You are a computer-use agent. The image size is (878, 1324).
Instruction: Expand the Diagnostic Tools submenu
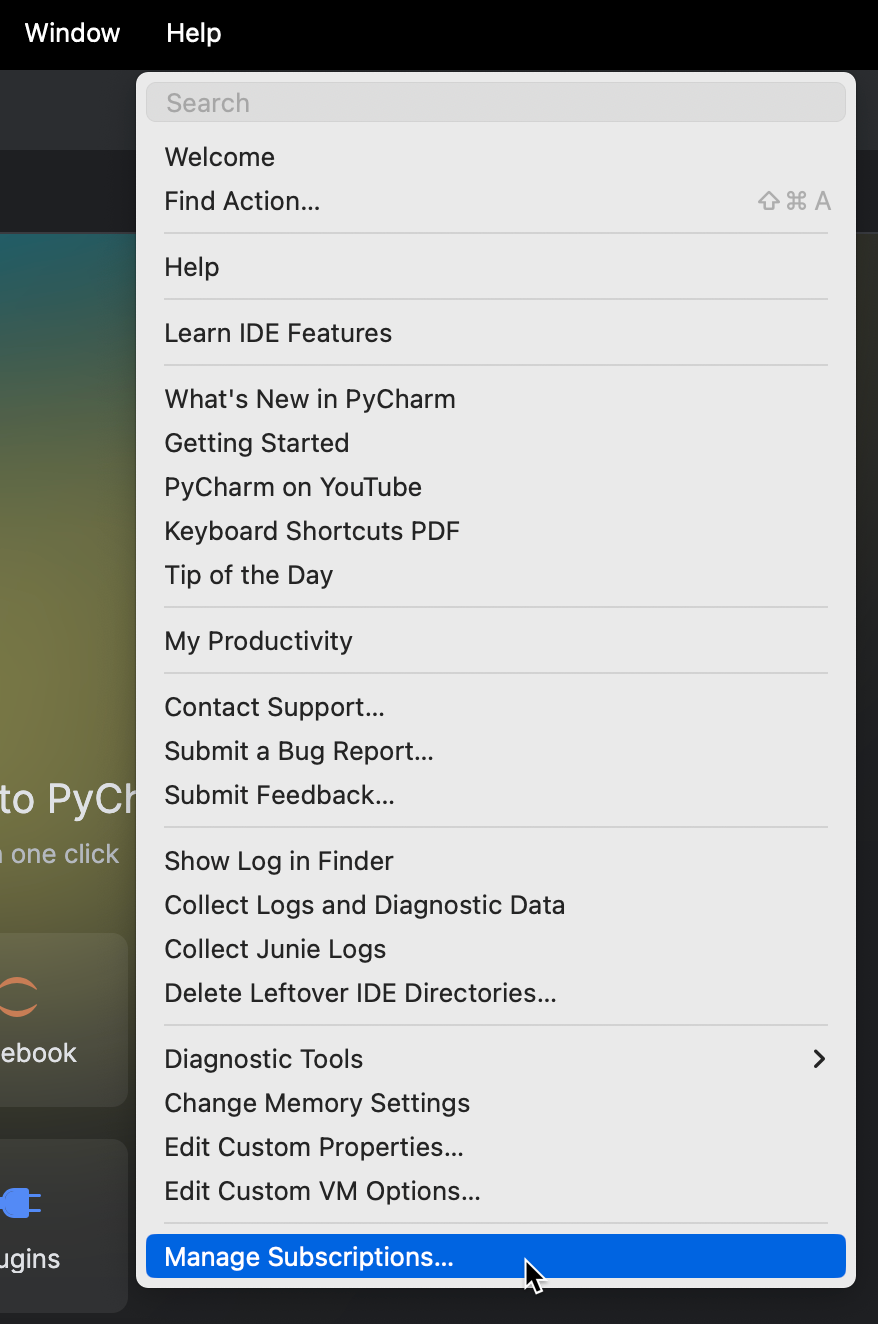[264, 1058]
